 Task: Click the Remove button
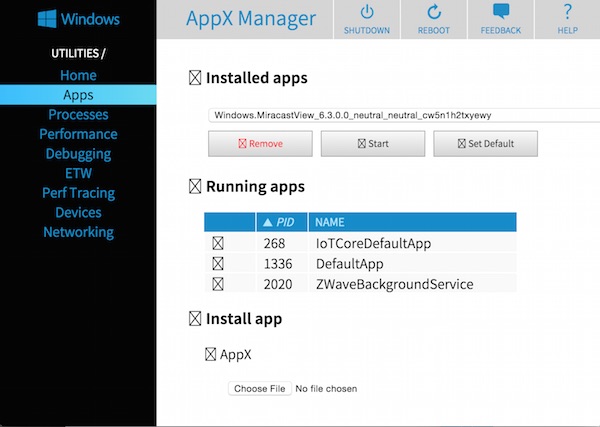click(260, 143)
